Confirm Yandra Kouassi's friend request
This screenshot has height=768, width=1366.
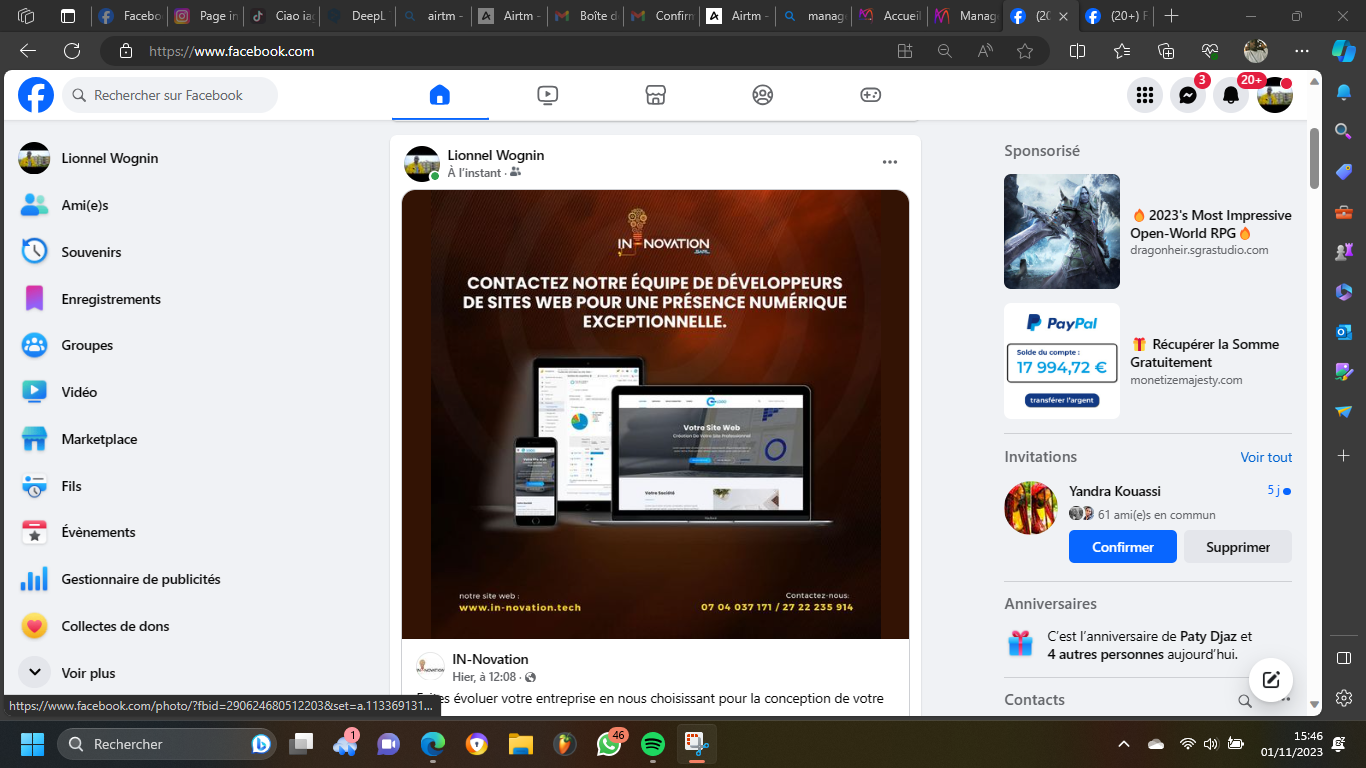pos(1122,547)
